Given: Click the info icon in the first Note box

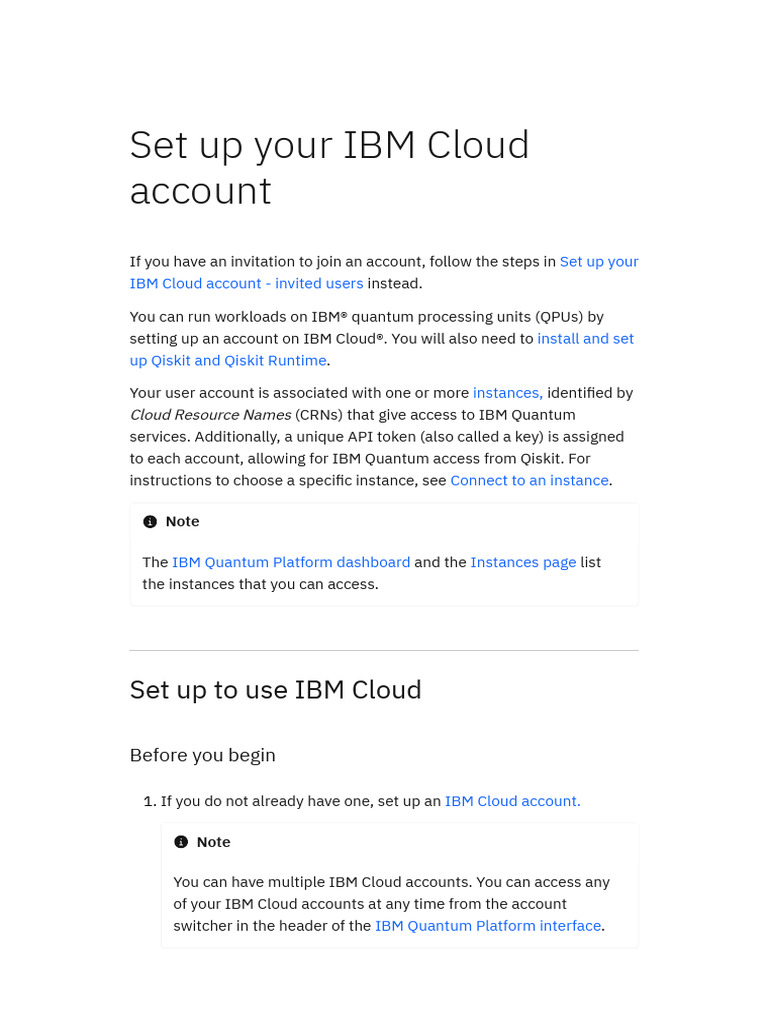Looking at the screenshot, I should [x=150, y=522].
